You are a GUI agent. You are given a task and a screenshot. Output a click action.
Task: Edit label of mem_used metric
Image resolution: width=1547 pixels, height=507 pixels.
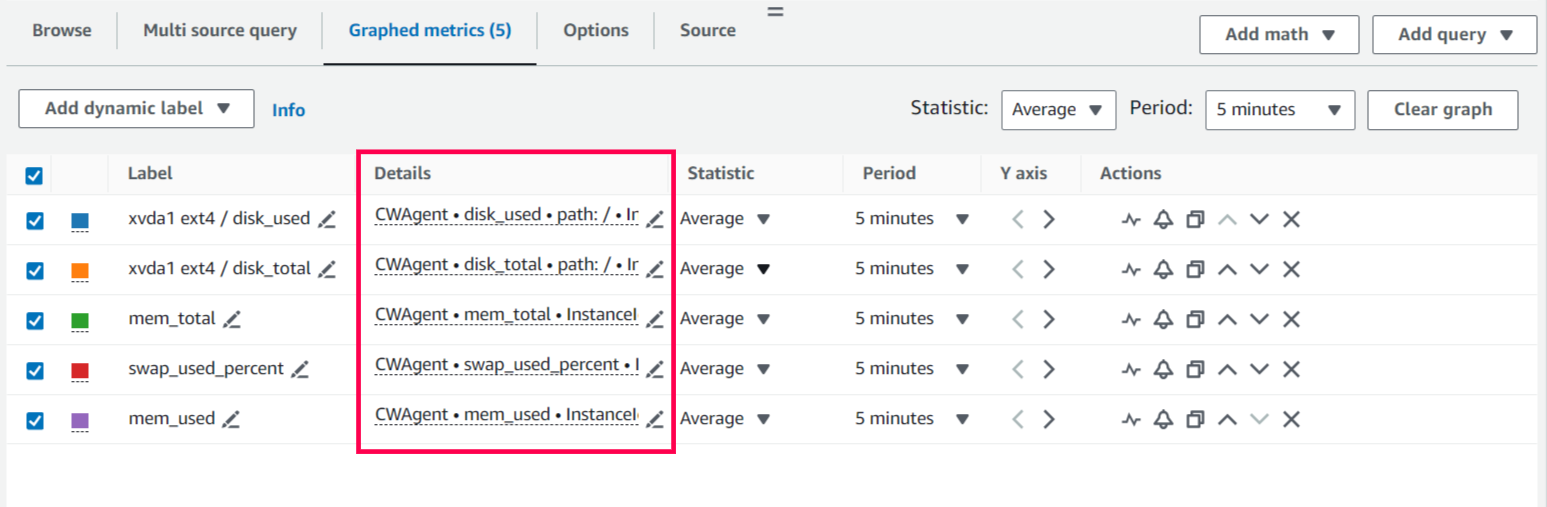point(232,419)
